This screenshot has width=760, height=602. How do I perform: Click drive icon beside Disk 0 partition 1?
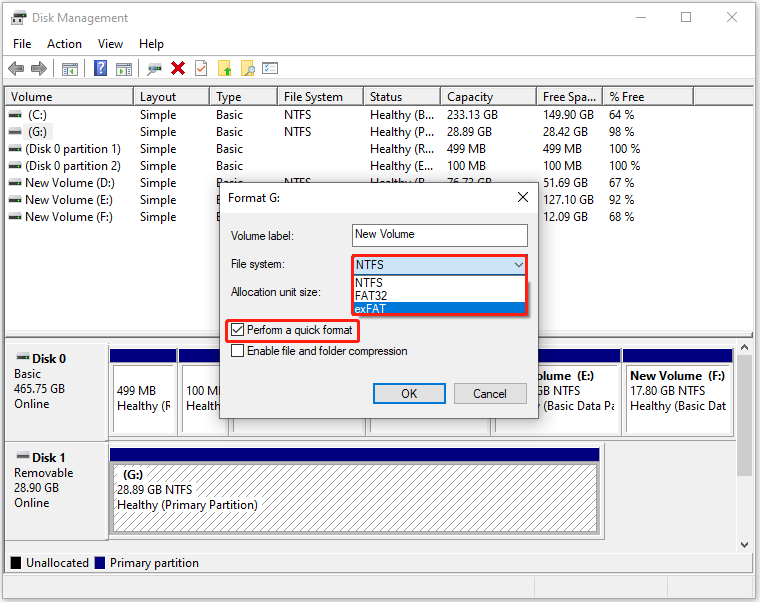[16, 149]
